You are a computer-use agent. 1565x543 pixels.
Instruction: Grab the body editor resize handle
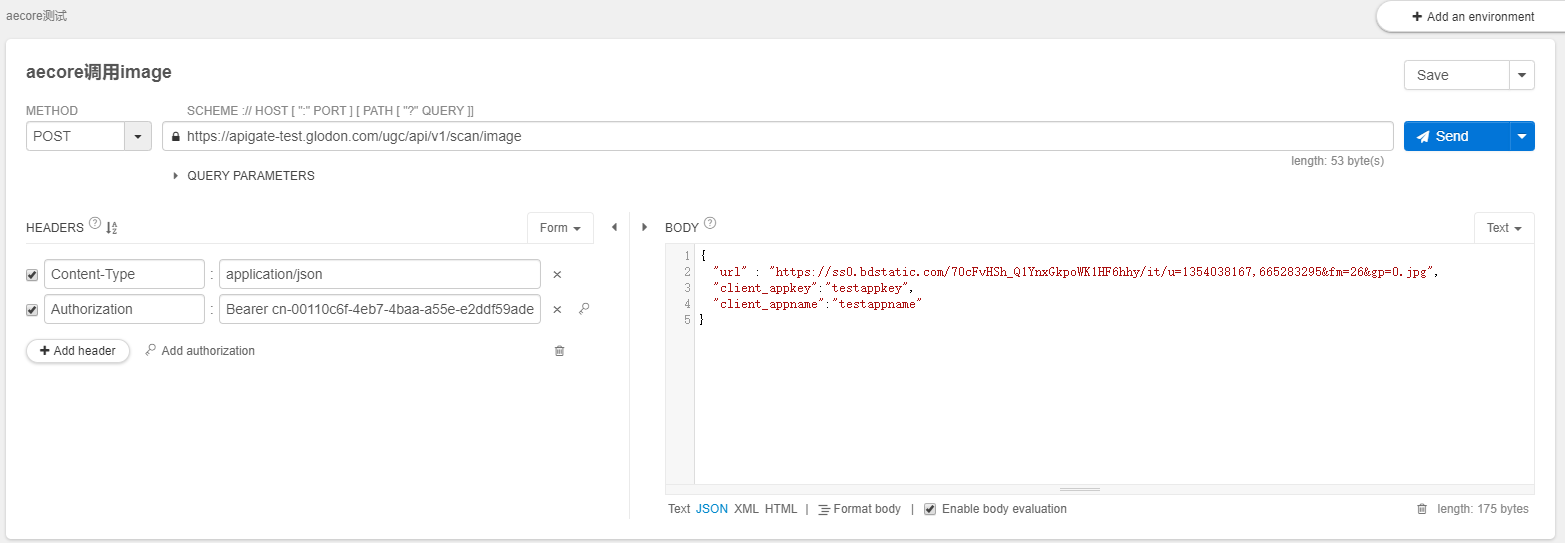(x=1079, y=489)
